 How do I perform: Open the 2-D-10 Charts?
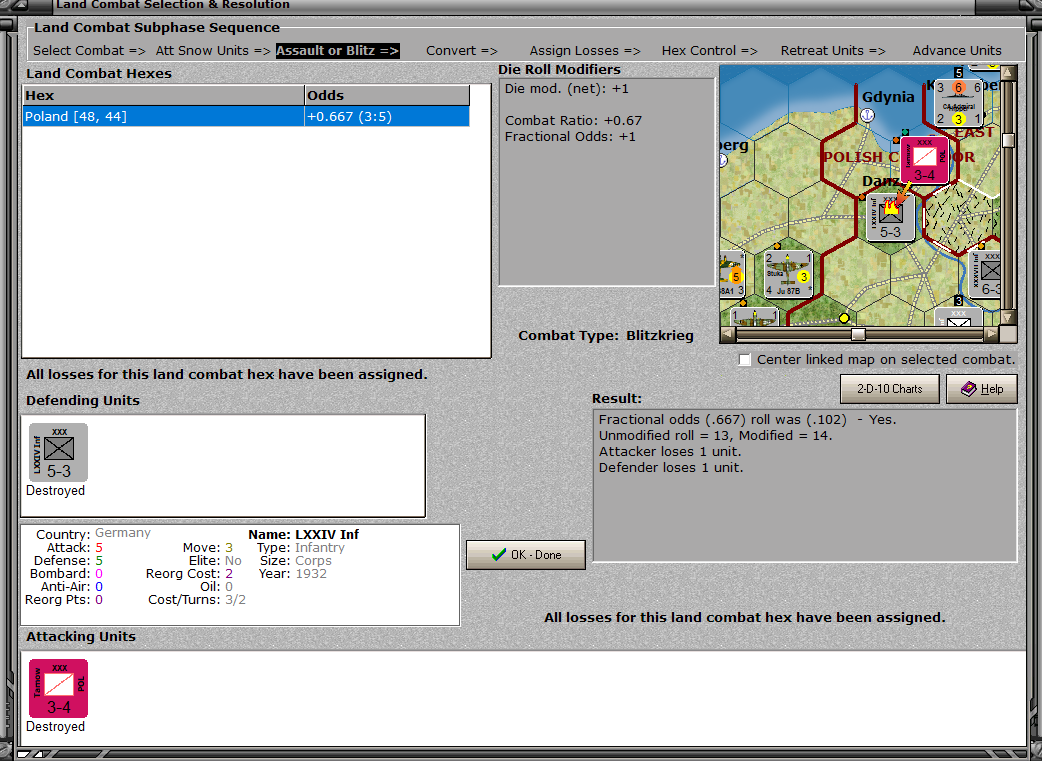890,389
